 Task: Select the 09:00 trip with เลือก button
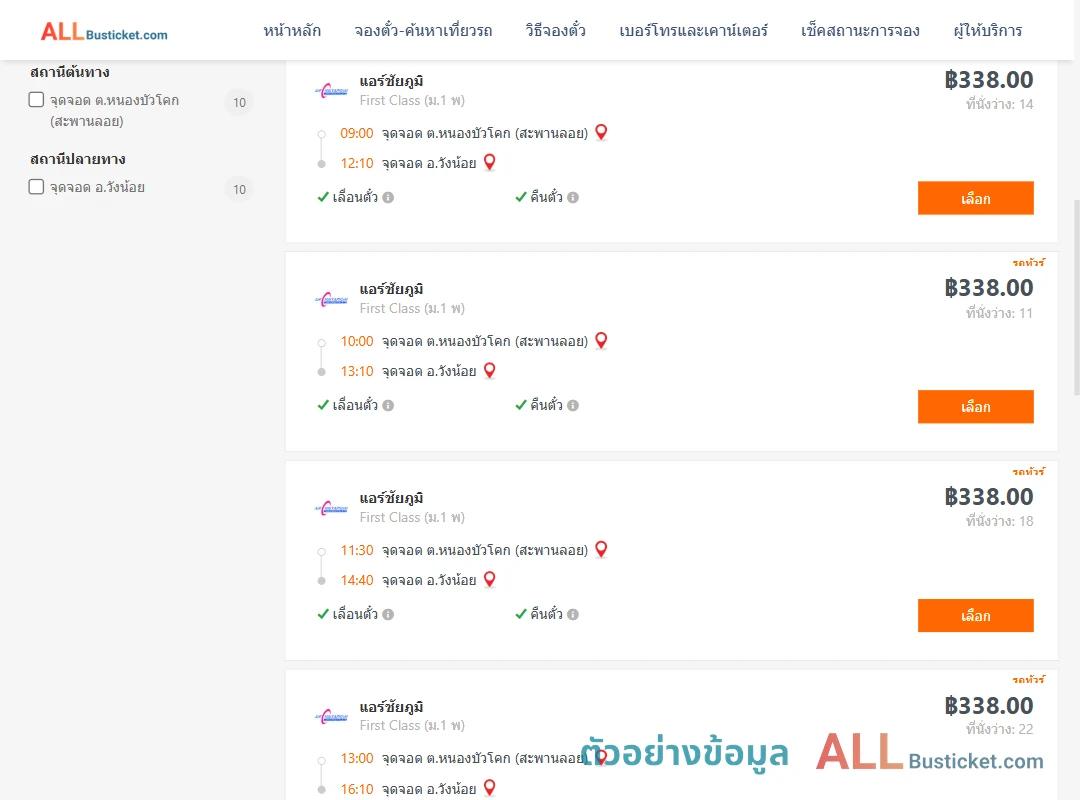975,198
